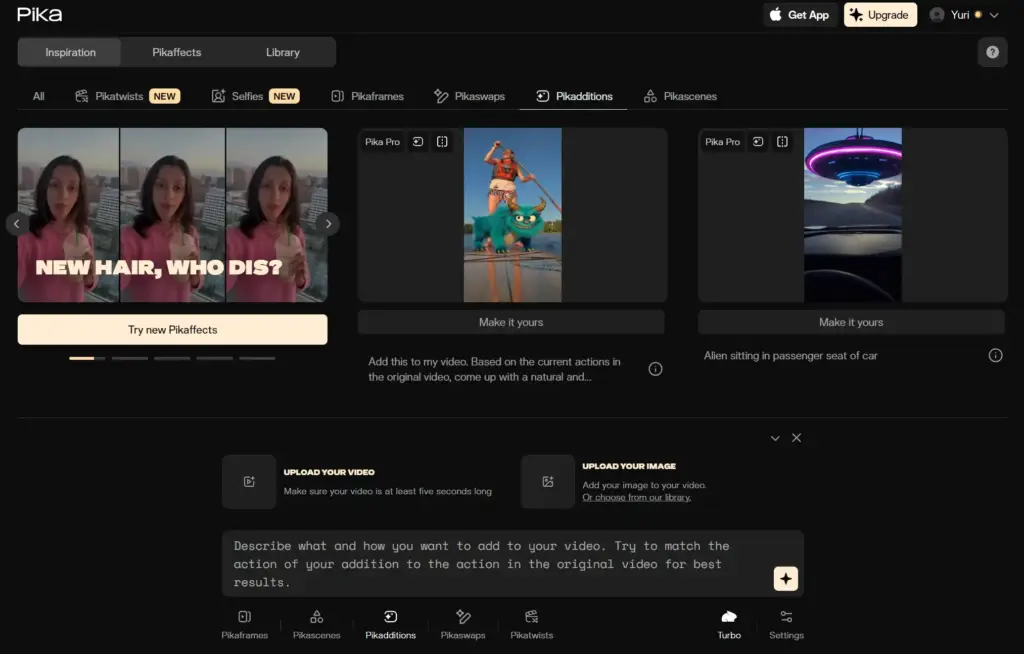The width and height of the screenshot is (1024, 654).
Task: Click the frame icon on the paddleboard card
Action: tap(442, 142)
